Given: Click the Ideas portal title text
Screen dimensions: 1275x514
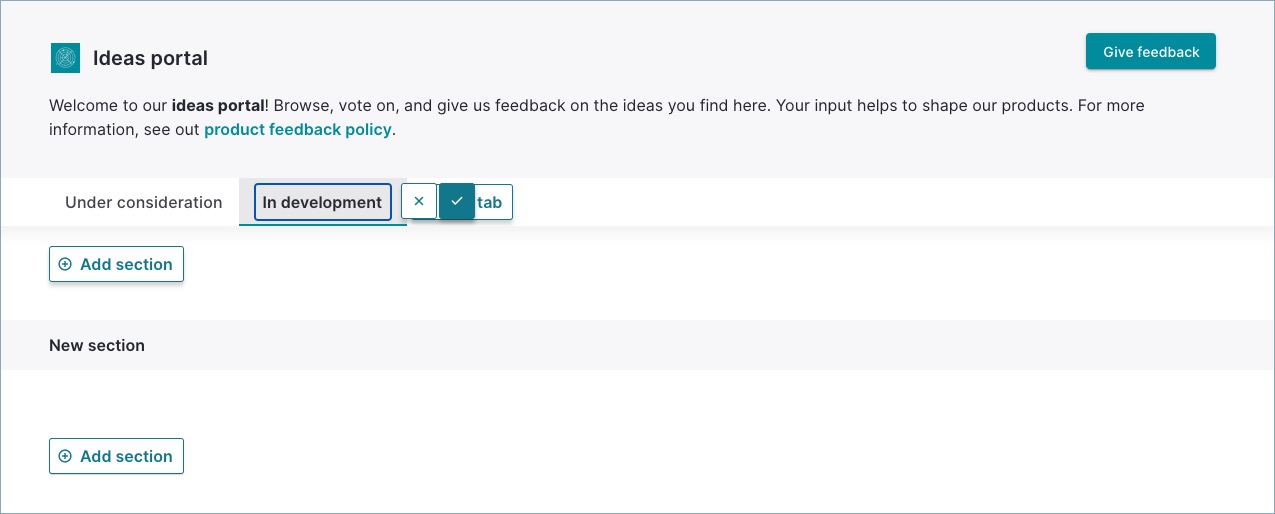Looking at the screenshot, I should pos(150,58).
